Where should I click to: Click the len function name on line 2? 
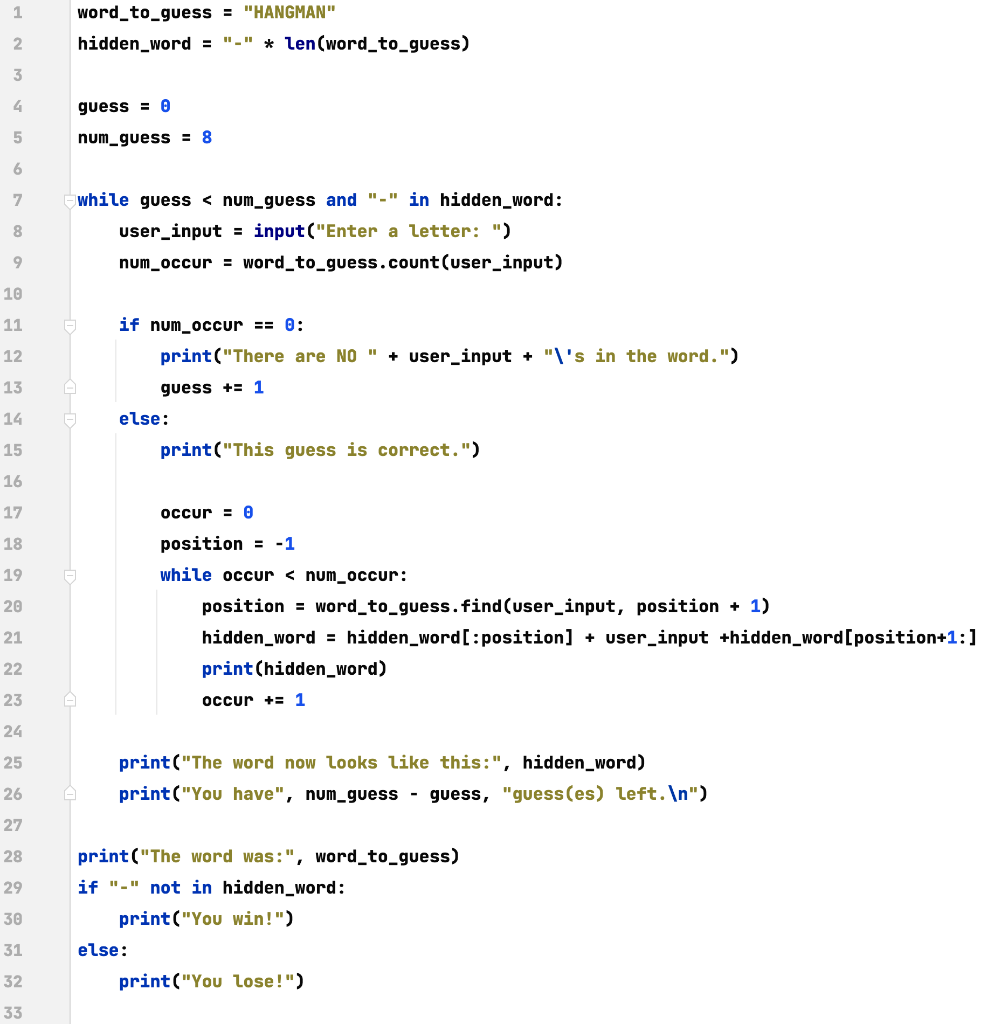(302, 43)
